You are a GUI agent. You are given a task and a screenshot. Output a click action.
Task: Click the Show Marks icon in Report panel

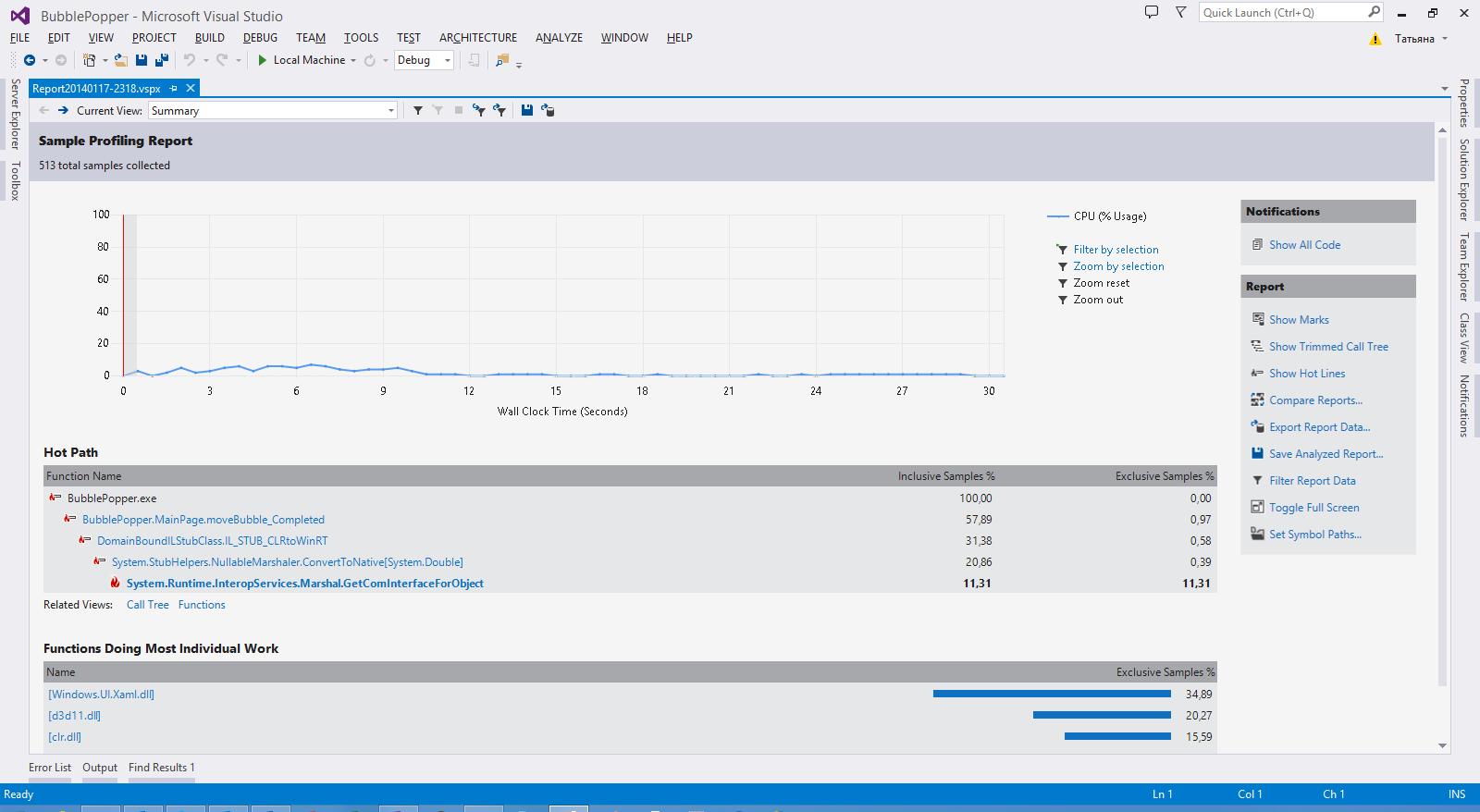coord(1258,319)
